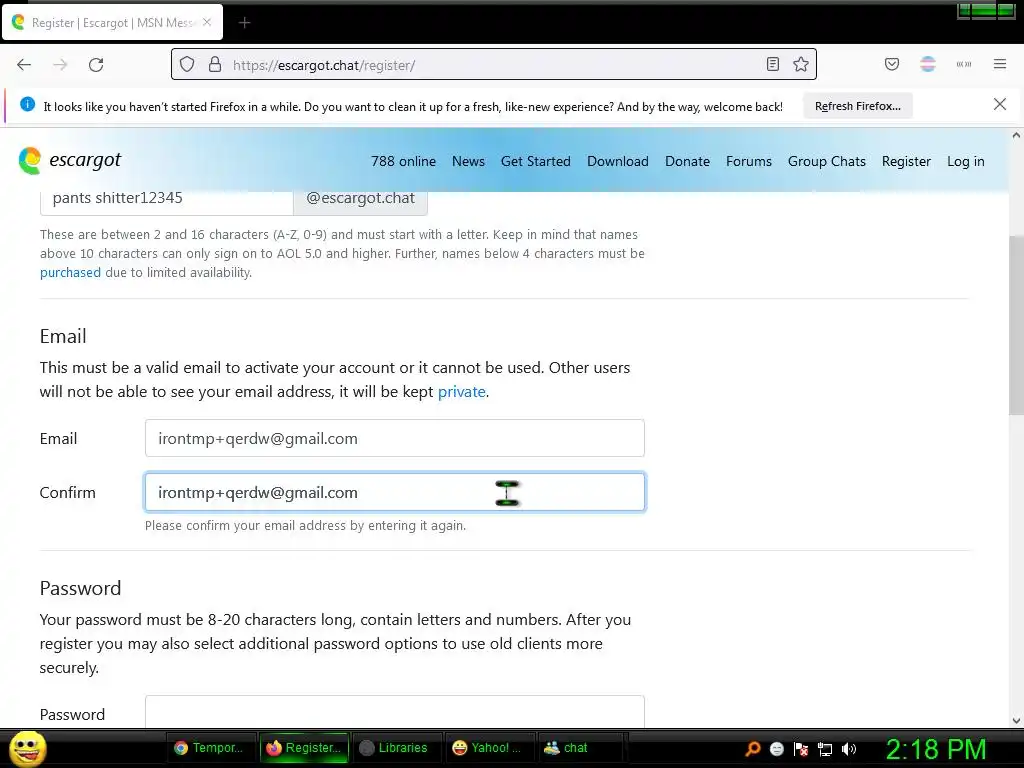Select the Register Escargot browser tab
The height and width of the screenshot is (768, 1024).
click(112, 22)
